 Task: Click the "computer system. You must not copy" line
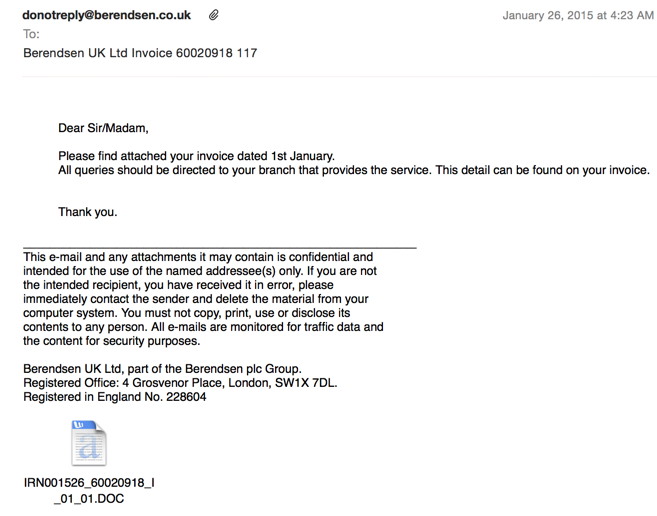click(x=187, y=313)
